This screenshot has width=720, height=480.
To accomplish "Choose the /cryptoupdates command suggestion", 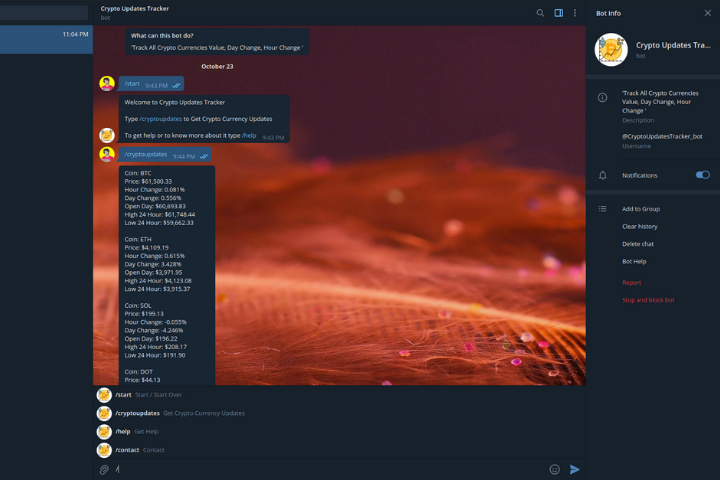I will point(339,413).
